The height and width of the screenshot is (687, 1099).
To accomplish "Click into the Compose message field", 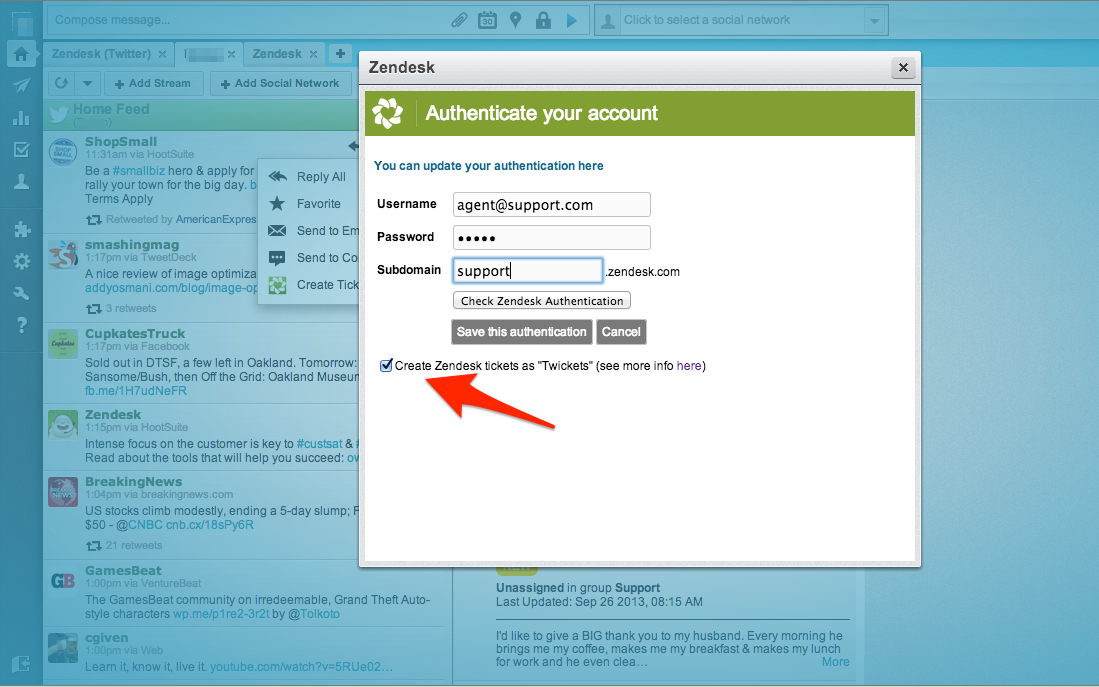I will point(249,20).
